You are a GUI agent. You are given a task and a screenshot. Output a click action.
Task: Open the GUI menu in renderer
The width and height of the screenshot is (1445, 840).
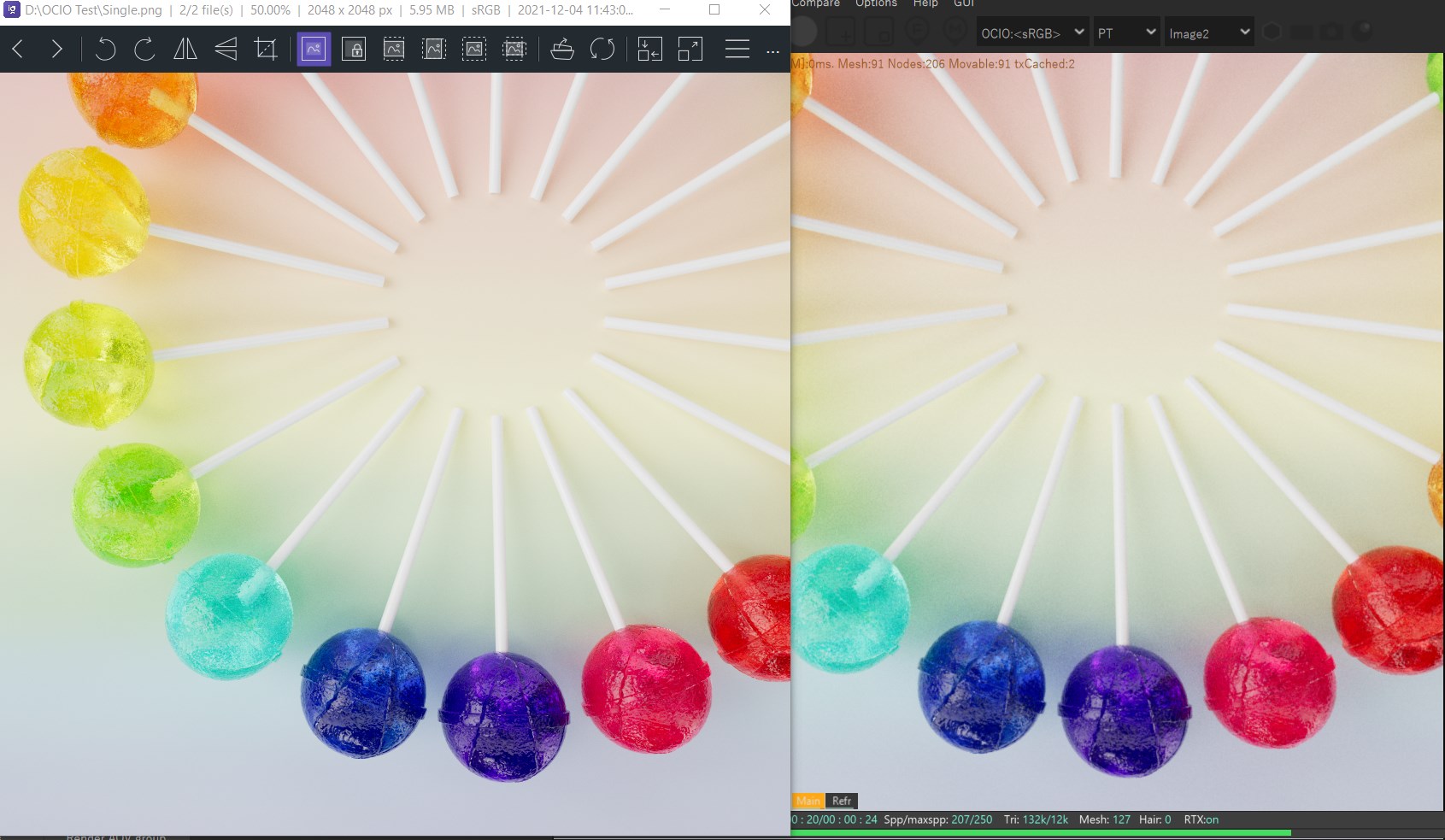(x=964, y=3)
